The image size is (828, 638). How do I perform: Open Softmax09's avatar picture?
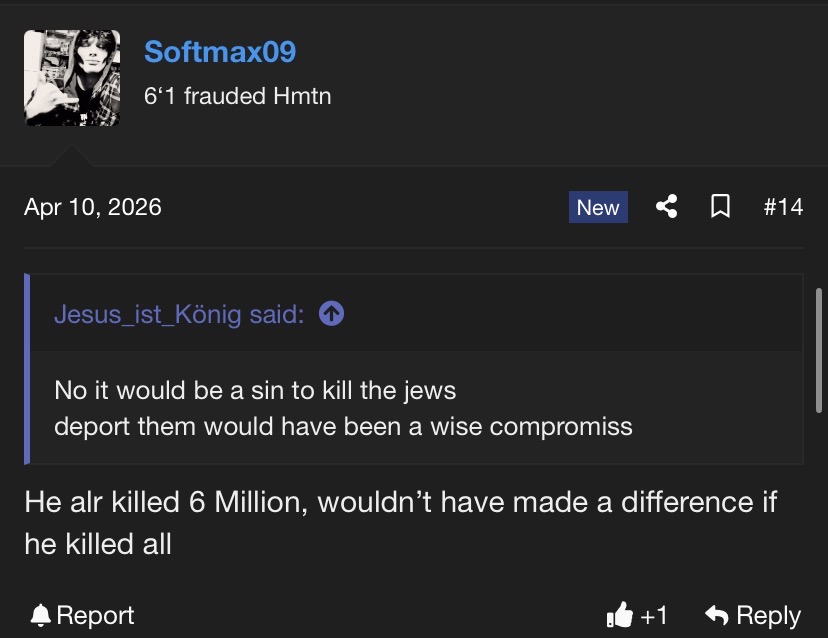point(72,78)
